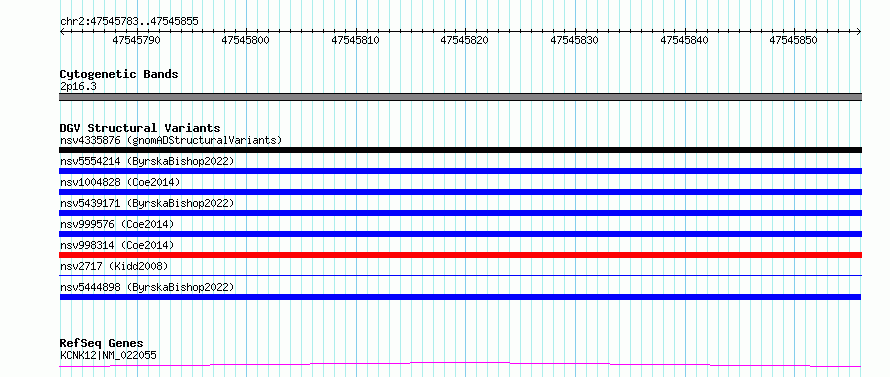The image size is (890, 377).
Task: Select the blue bar under nsv999576
Action: (x=460, y=234)
